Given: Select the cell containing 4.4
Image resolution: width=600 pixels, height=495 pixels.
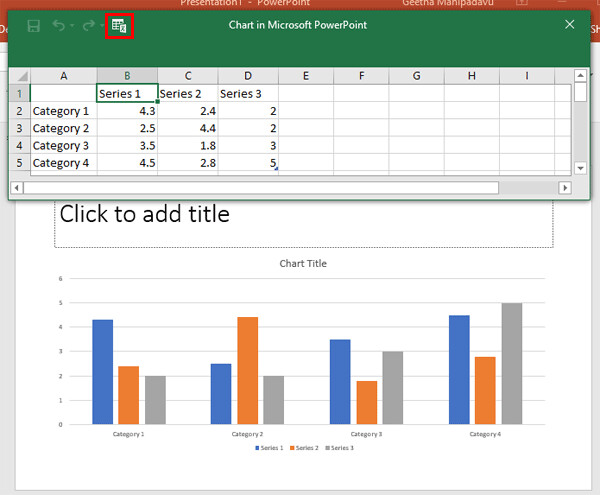Looking at the screenshot, I should tap(187, 128).
